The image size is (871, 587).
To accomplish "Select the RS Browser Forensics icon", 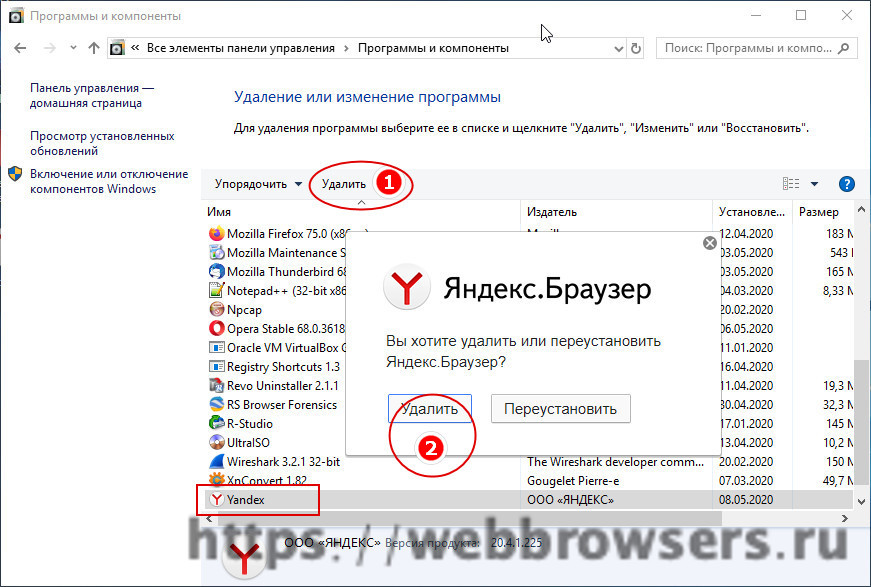I will click(x=216, y=404).
